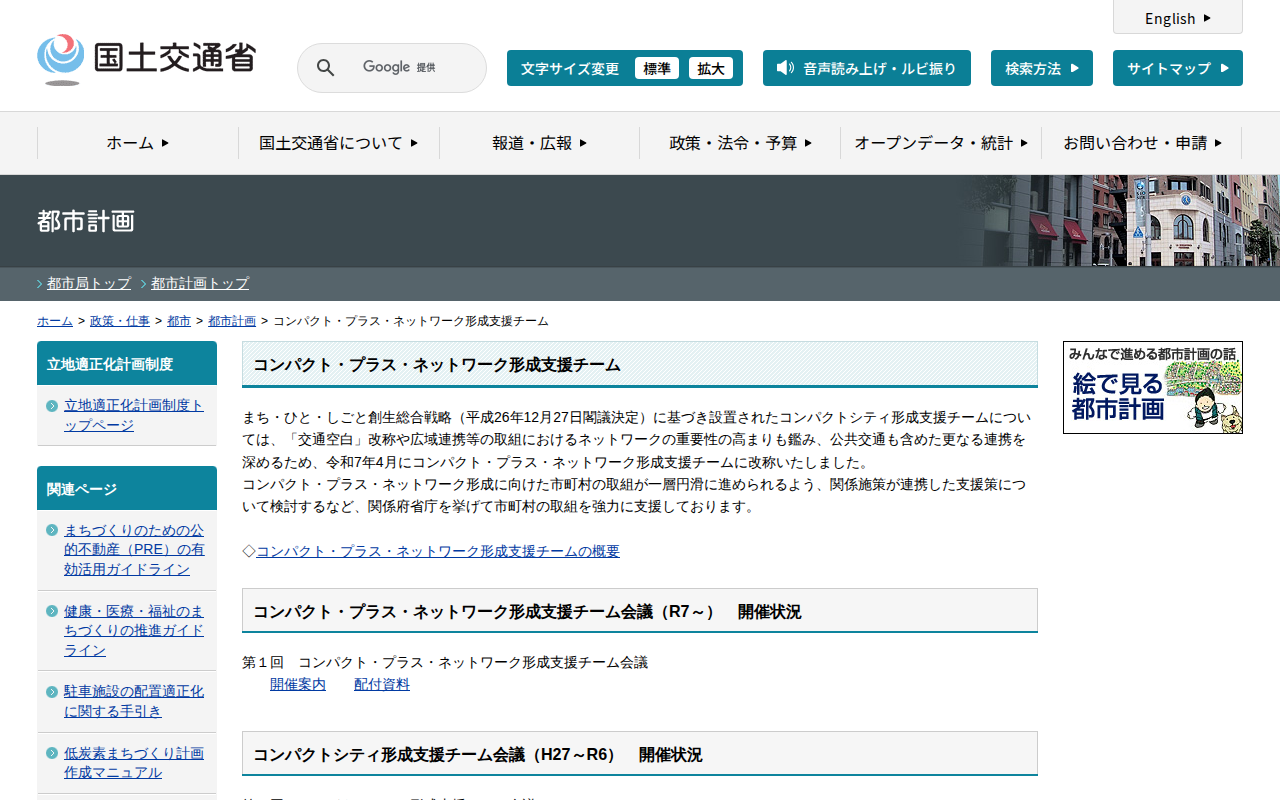The height and width of the screenshot is (800, 1280).
Task: Open the 絵で見る都市計画 banner
Action: tap(1152, 387)
